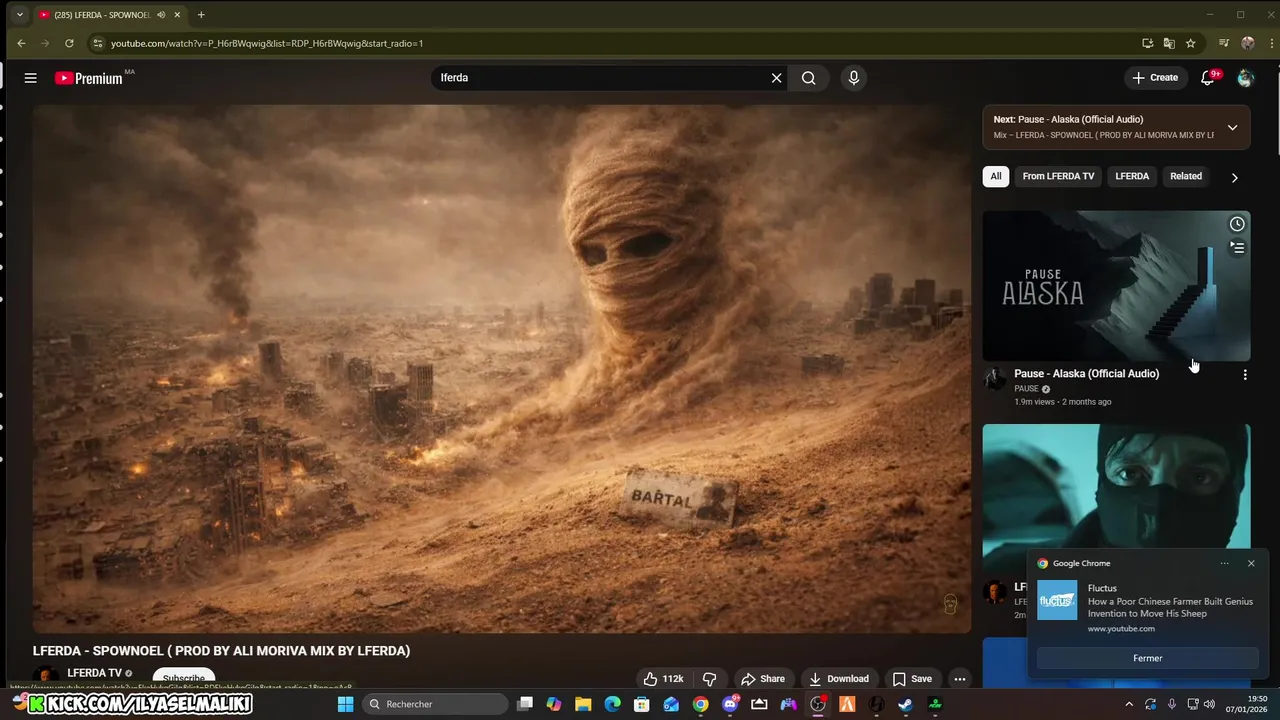Open the PAUSE channel link
Image resolution: width=1280 pixels, height=720 pixels.
coord(1026,389)
